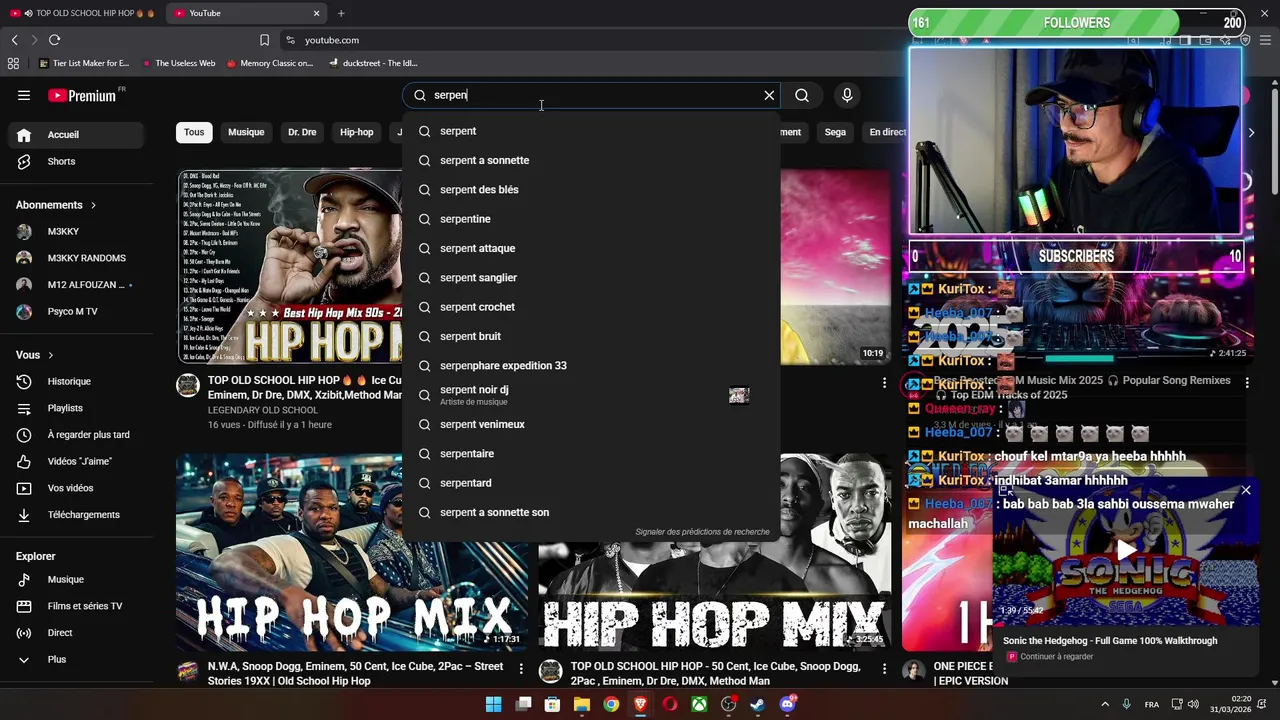Open 'À regarder plus tard' list
This screenshot has width=1280, height=720.
[x=78, y=435]
